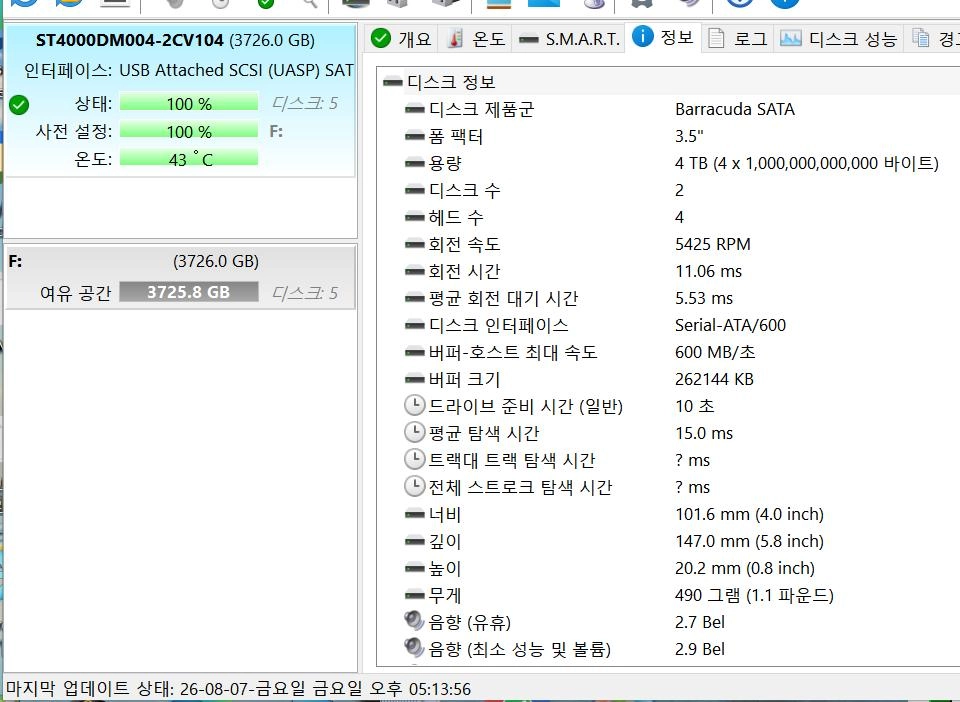This screenshot has width=960, height=702.
Task: Click the 600 MB/초 value
Action: (x=715, y=352)
